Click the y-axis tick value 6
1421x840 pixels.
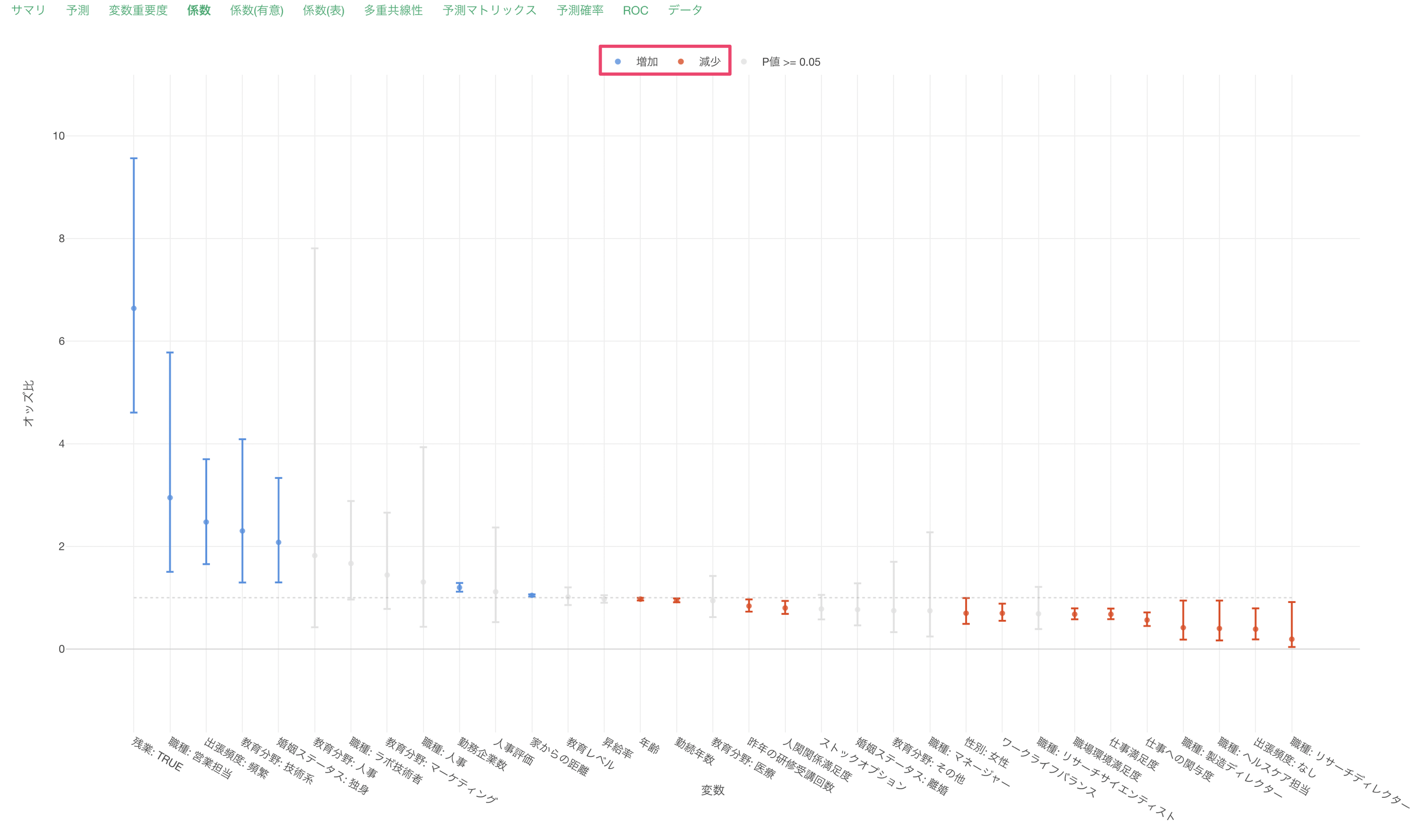point(62,341)
